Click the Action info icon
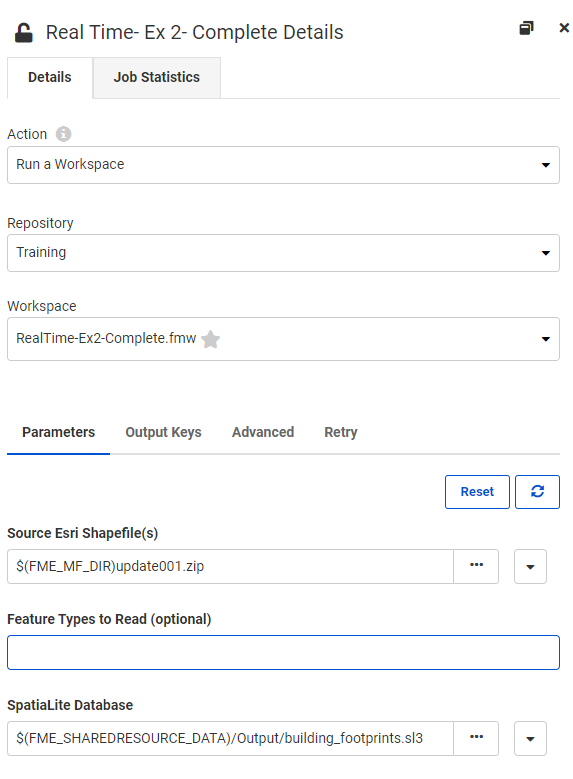 point(63,134)
